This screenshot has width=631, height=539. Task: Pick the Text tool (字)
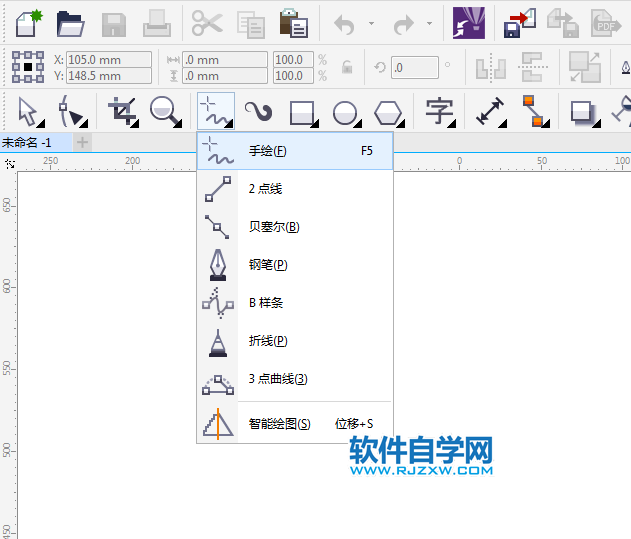point(439,111)
